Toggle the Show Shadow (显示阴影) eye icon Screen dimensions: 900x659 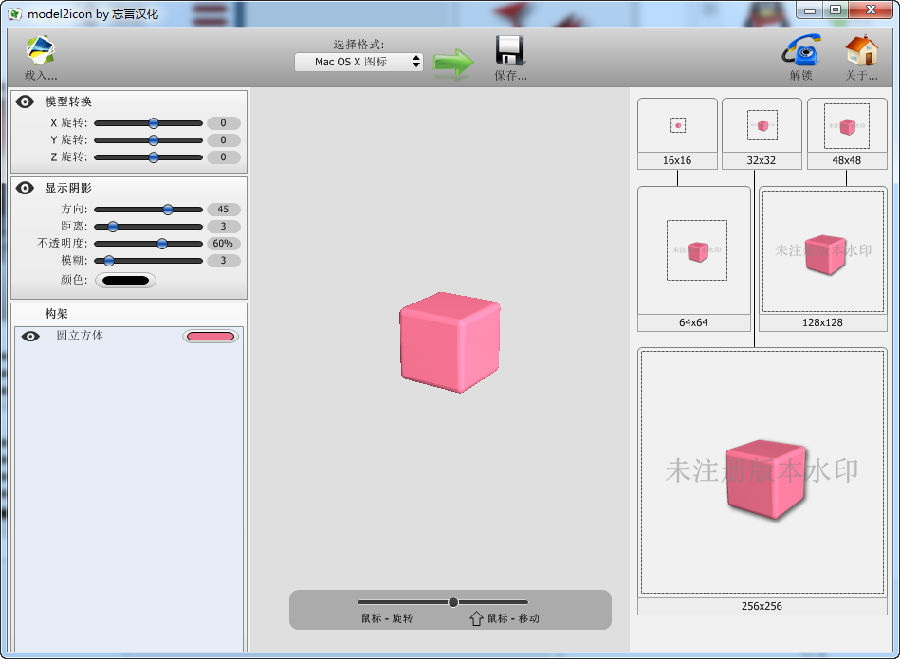(x=25, y=188)
